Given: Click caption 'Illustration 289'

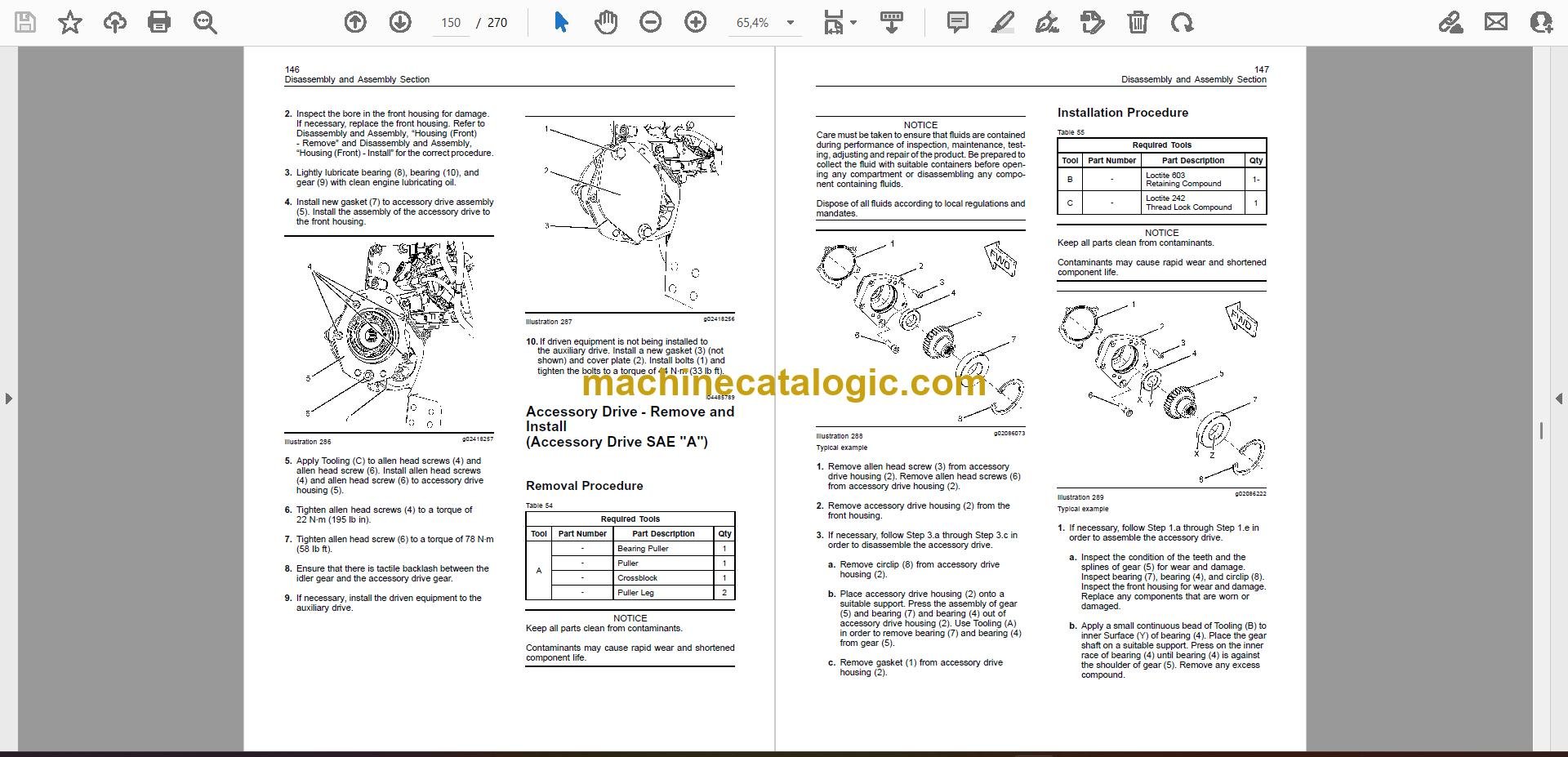Looking at the screenshot, I should pos(1080,497).
